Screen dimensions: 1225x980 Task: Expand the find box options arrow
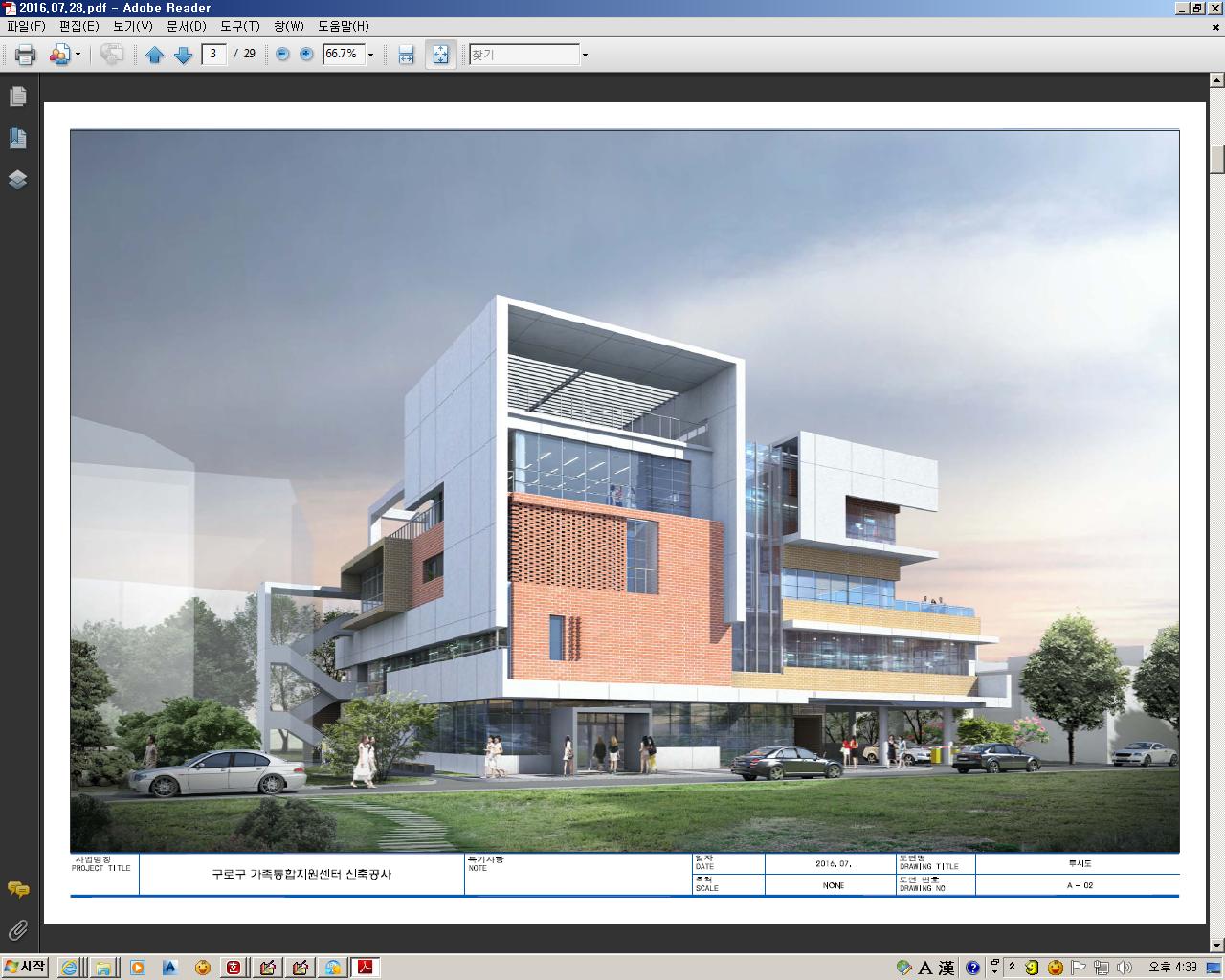point(585,55)
